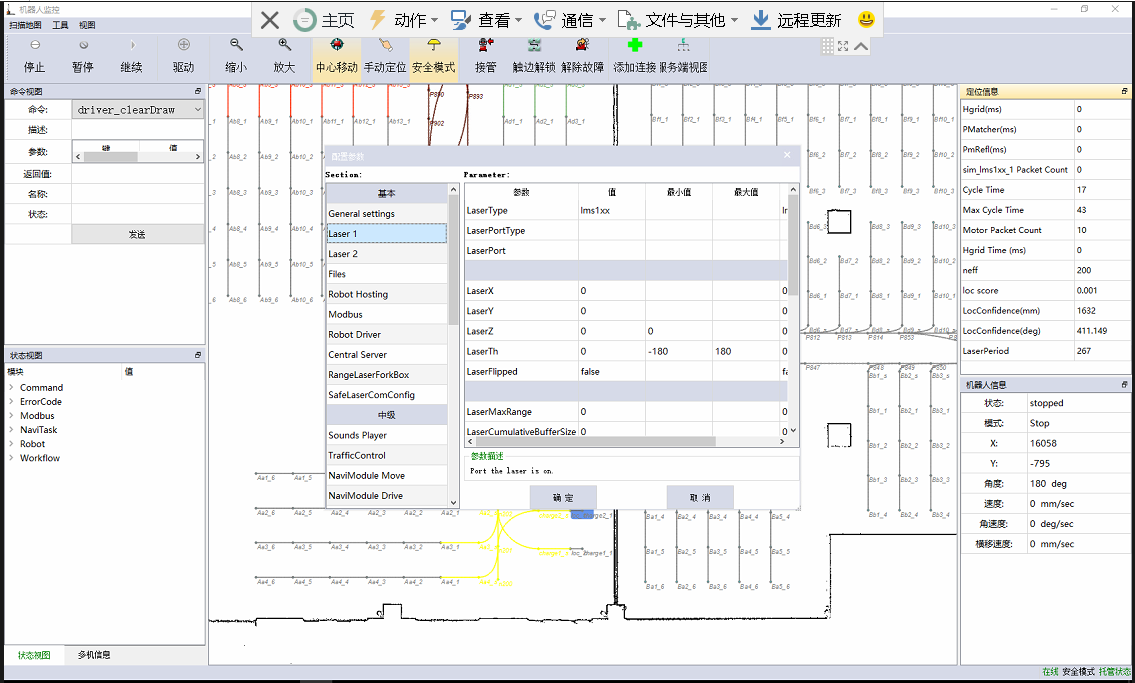Click the 缩小 zoom-out magnifier icon
This screenshot has height=683, width=1135.
click(x=236, y=46)
